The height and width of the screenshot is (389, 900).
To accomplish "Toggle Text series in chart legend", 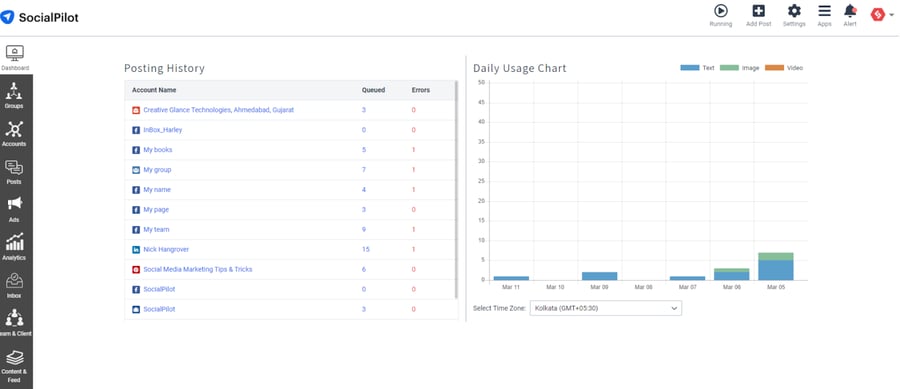I will (697, 68).
